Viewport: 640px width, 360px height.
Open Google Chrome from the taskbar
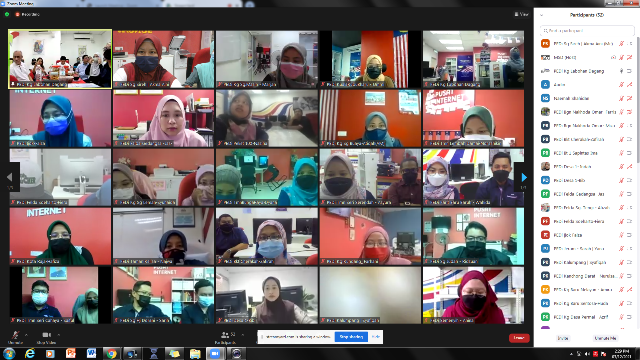[111, 353]
